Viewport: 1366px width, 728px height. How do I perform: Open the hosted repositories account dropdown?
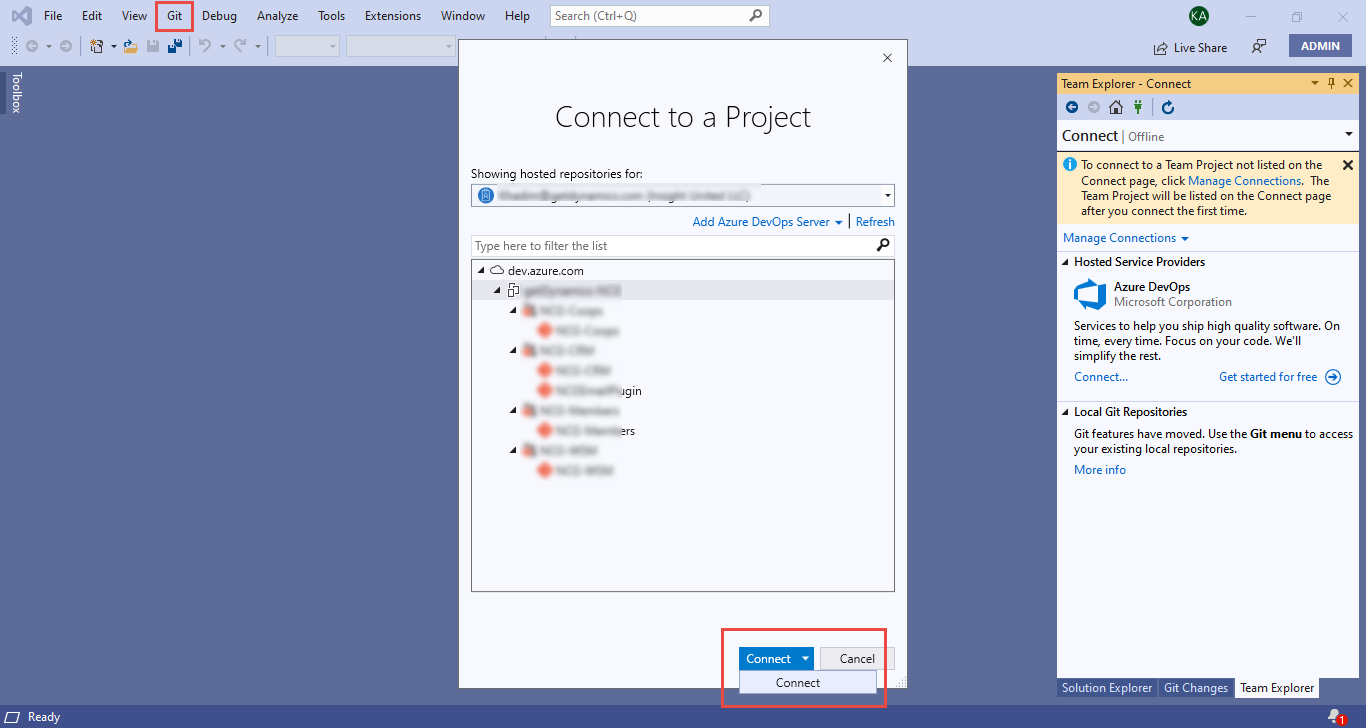pyautogui.click(x=887, y=196)
